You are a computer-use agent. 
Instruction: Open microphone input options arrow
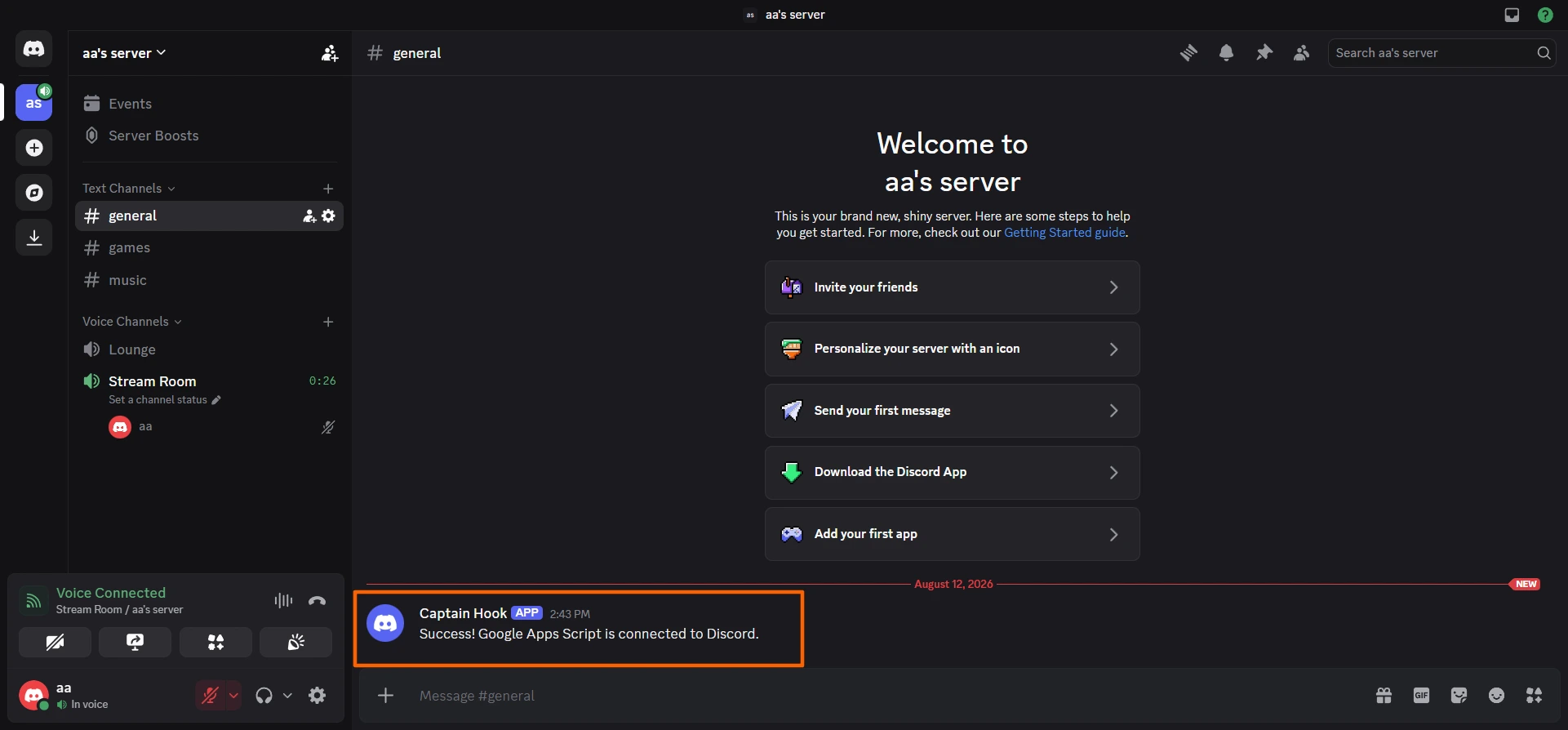click(233, 696)
